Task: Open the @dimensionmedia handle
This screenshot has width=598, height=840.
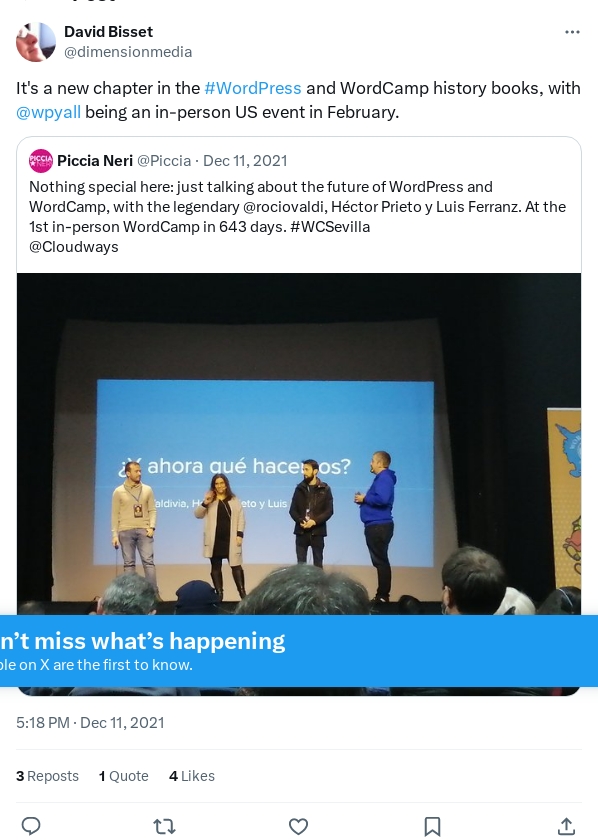Action: [128, 52]
